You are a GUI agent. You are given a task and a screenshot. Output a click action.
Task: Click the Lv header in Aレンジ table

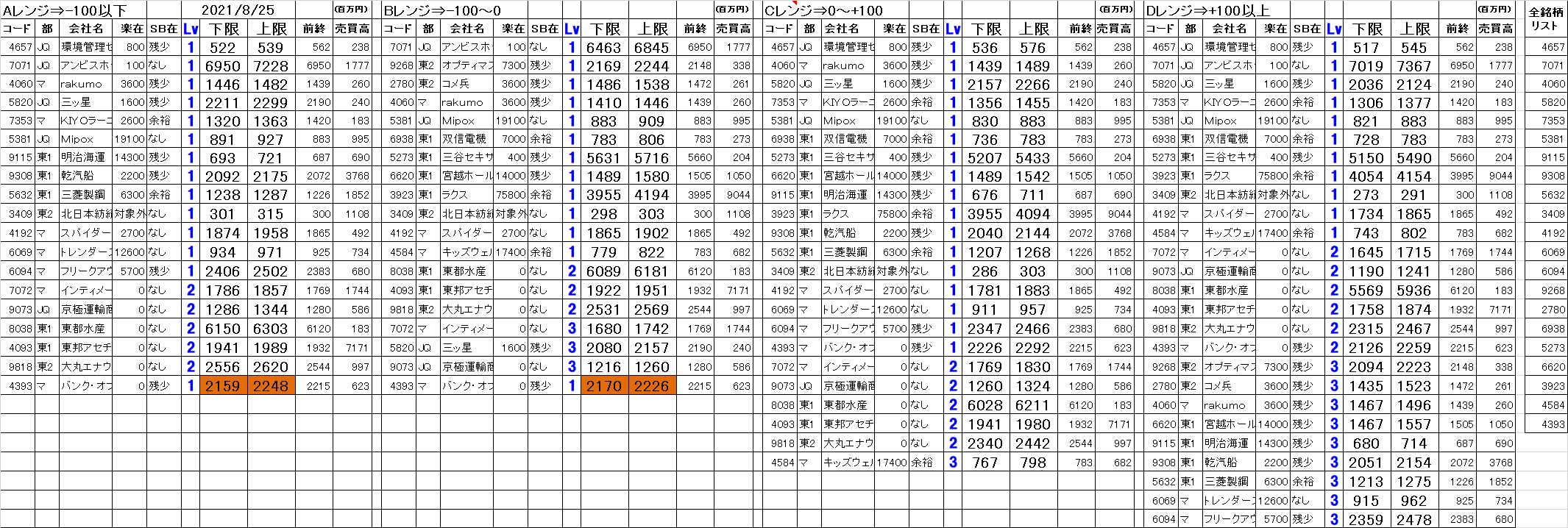click(191, 29)
